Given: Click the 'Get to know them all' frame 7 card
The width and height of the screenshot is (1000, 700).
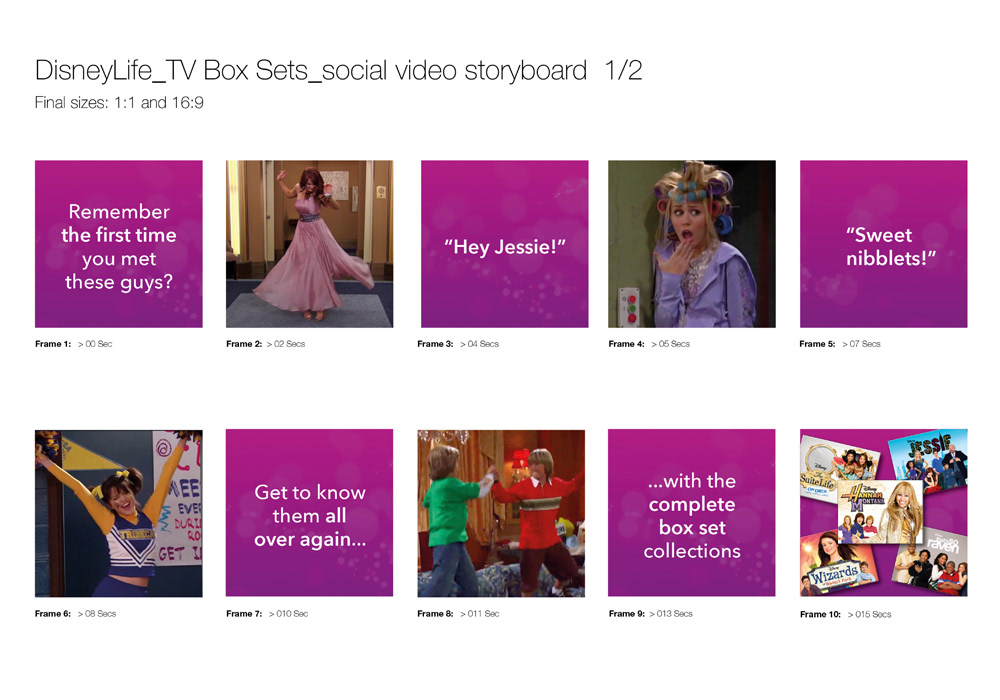Looking at the screenshot, I should (309, 513).
